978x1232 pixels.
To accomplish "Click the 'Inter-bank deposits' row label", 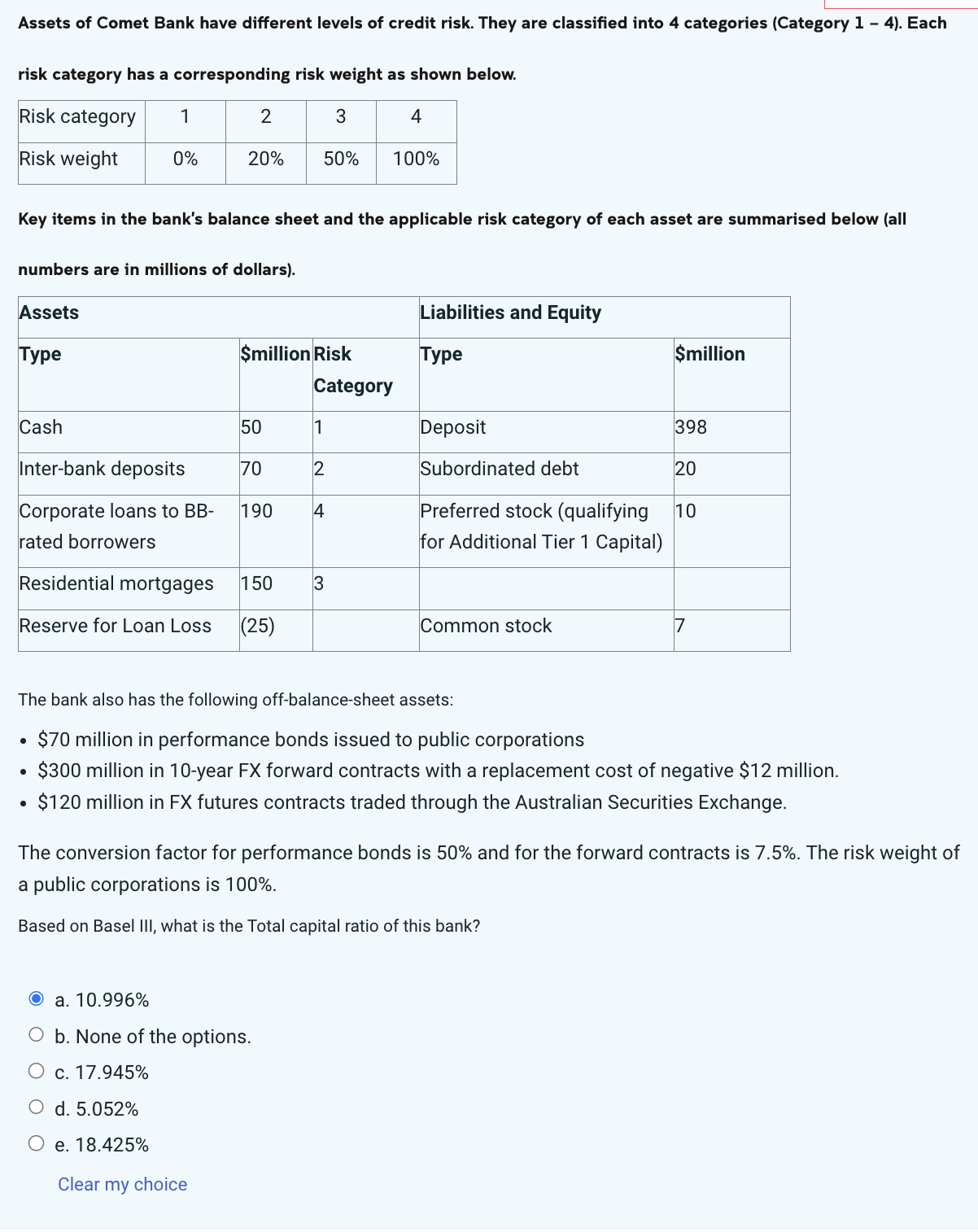I will [129, 474].
